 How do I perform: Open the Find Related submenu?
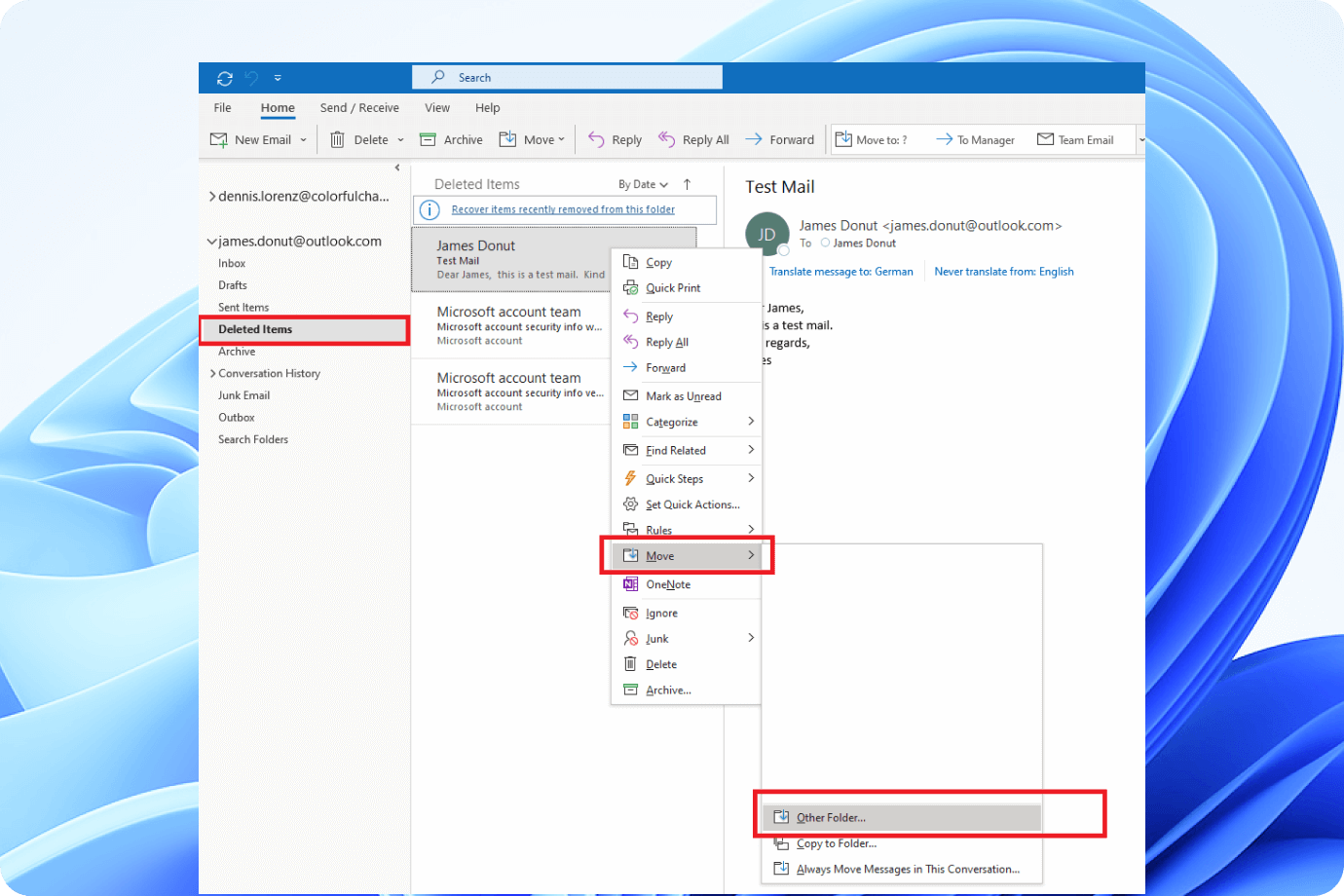click(x=686, y=451)
